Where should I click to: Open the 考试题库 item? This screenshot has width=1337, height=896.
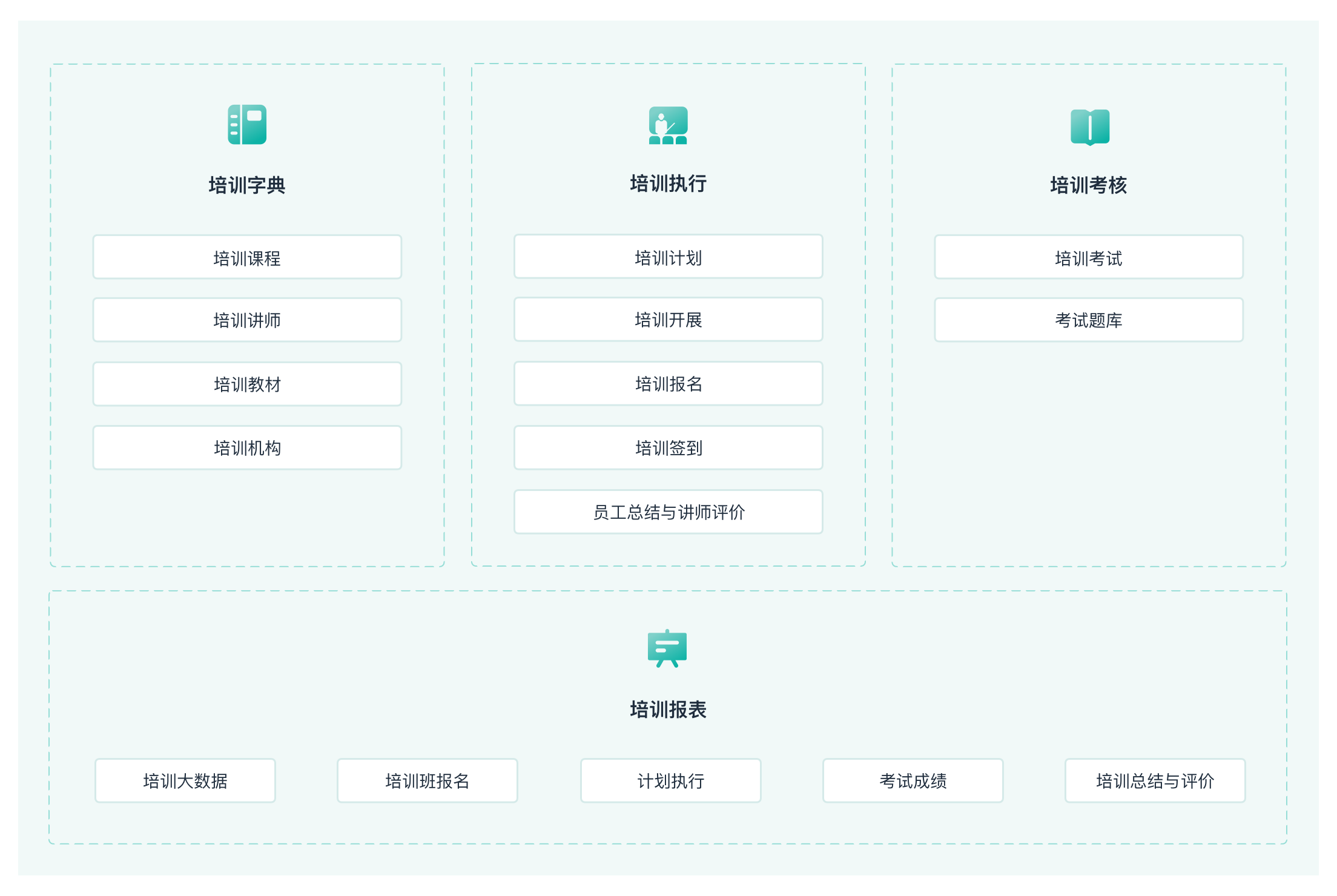click(x=1088, y=320)
